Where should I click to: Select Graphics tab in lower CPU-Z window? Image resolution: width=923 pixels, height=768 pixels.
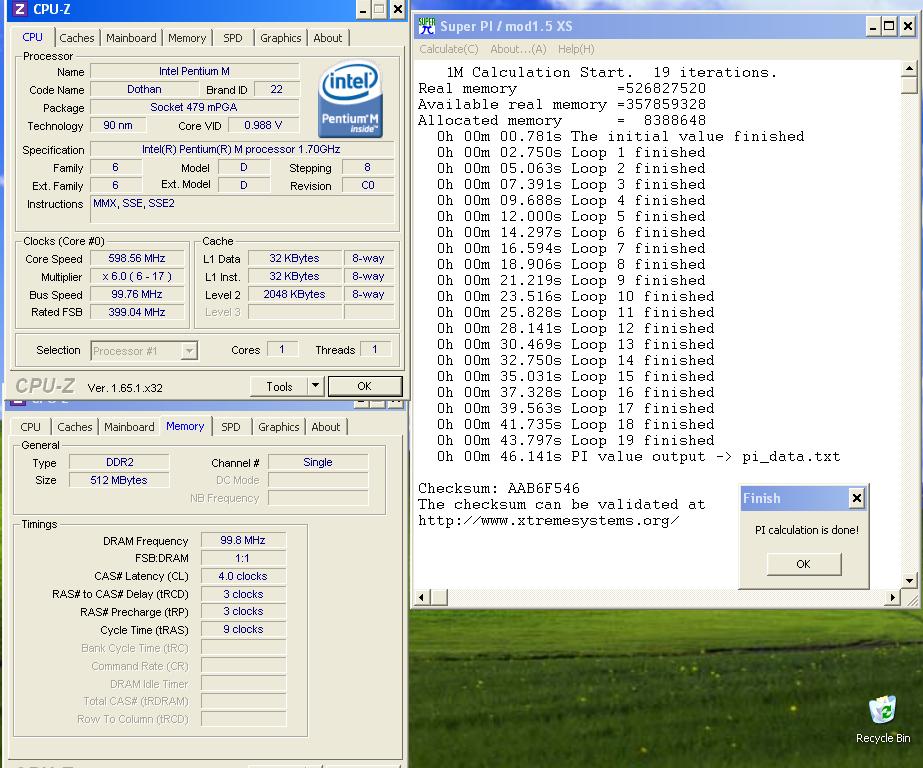point(278,427)
